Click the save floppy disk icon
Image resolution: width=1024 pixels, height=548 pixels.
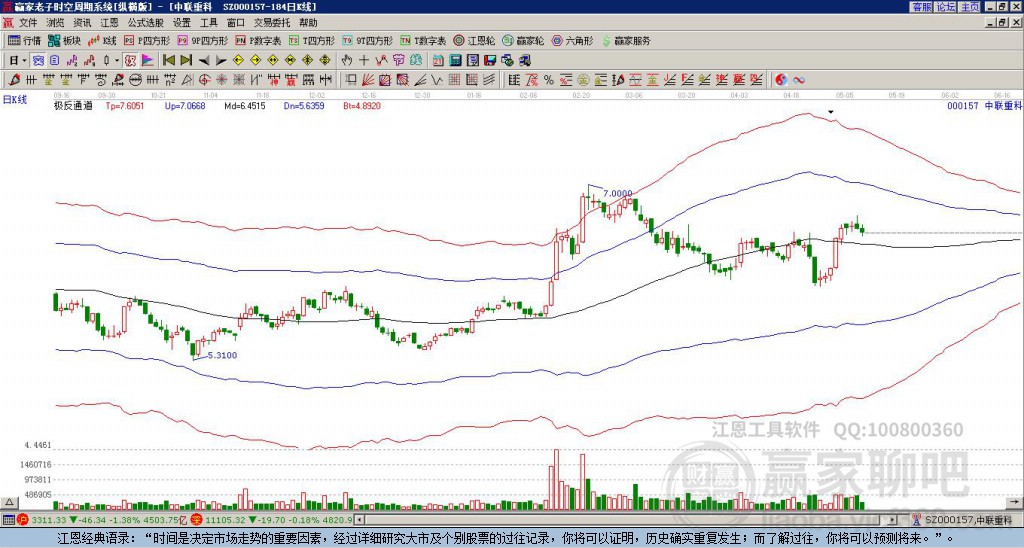[490, 61]
